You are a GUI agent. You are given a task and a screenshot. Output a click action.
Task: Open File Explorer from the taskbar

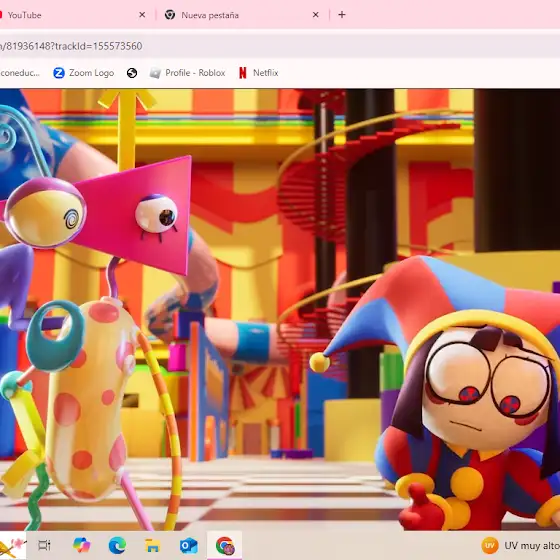pyautogui.click(x=153, y=546)
